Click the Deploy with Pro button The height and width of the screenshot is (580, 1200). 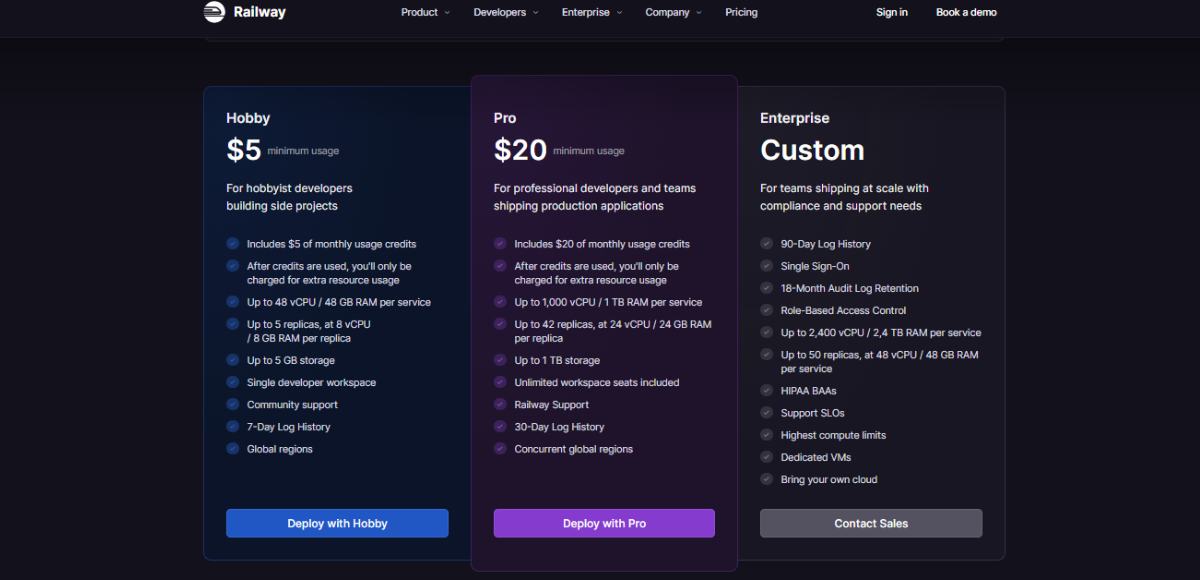(604, 523)
